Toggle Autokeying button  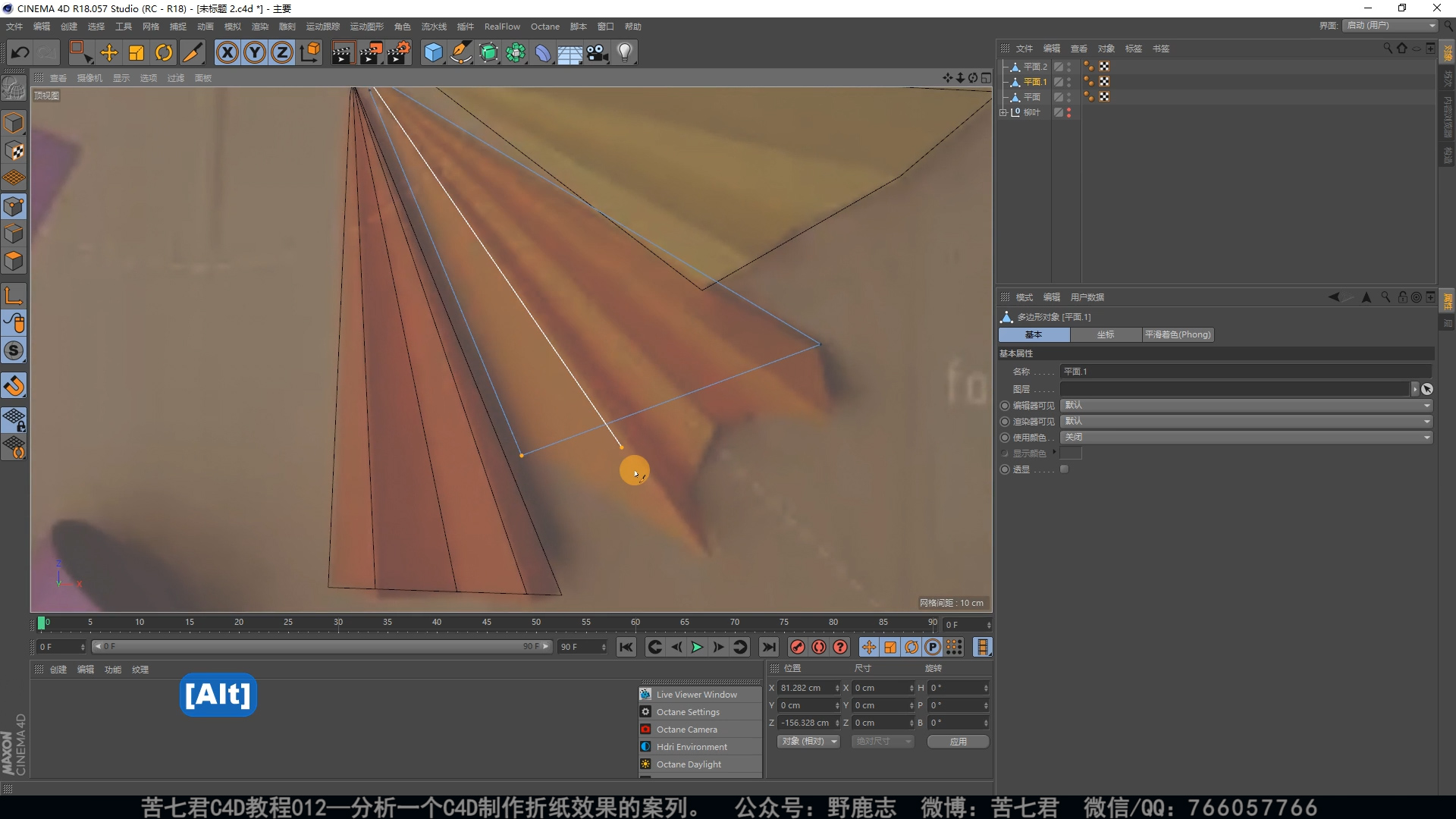[x=819, y=647]
